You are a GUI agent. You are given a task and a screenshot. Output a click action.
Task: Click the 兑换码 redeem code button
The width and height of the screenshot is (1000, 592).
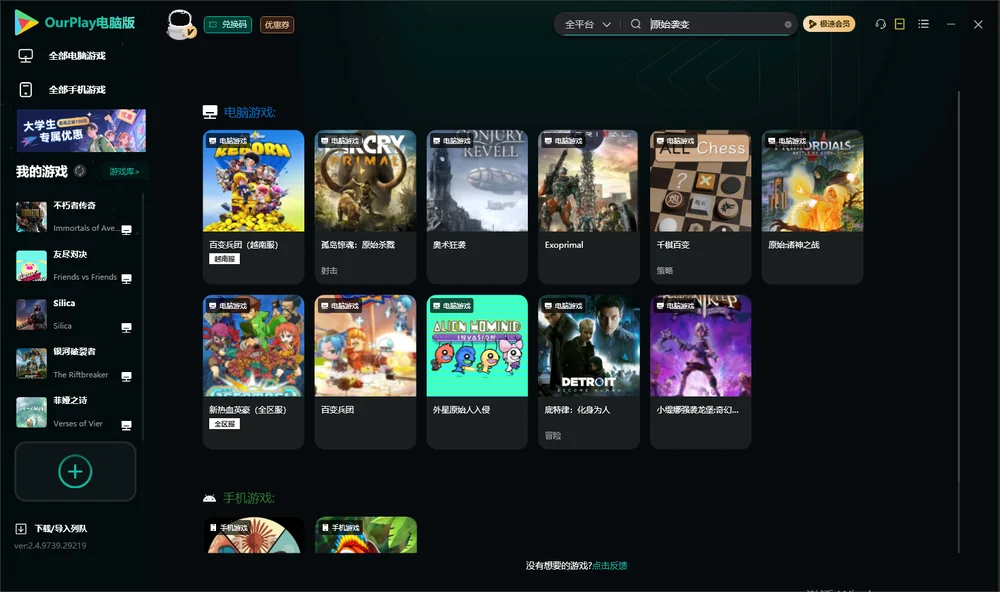click(x=228, y=24)
